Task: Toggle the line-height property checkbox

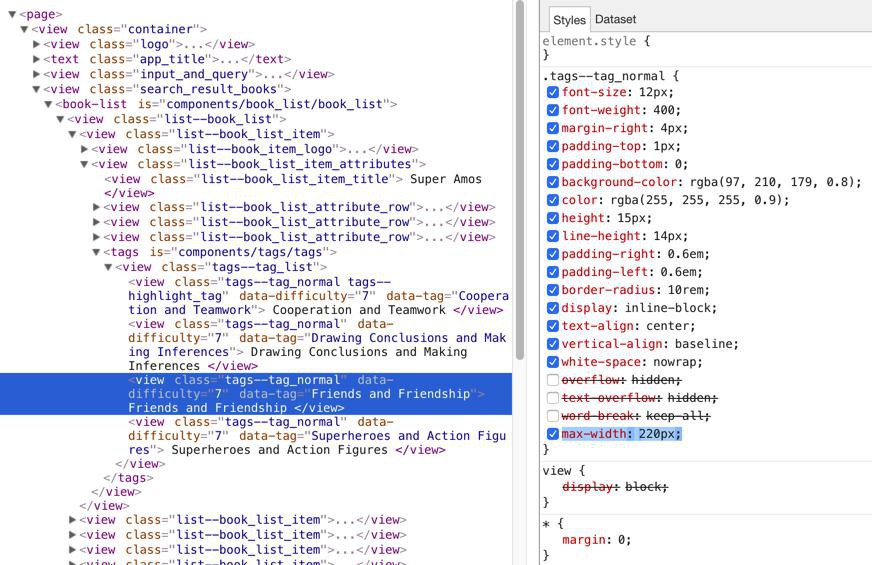Action: click(553, 236)
